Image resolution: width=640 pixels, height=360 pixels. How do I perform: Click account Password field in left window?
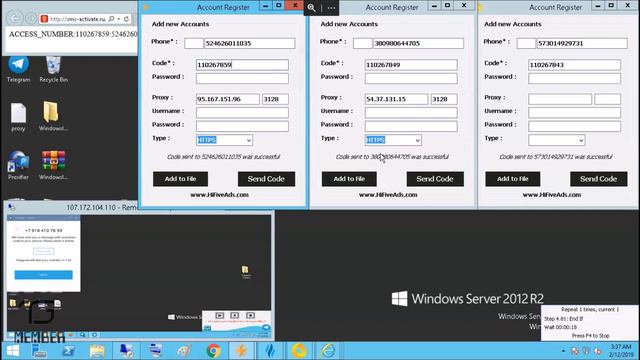click(242, 78)
